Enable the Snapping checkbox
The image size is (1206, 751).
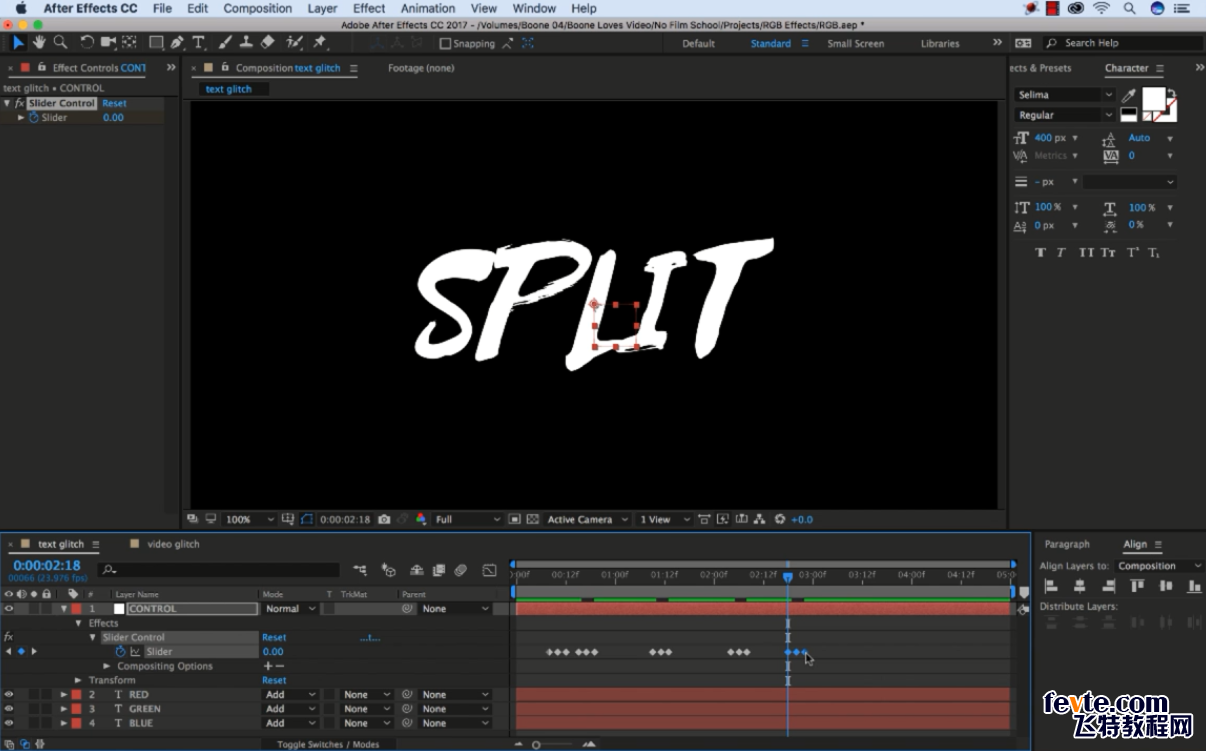click(x=446, y=43)
